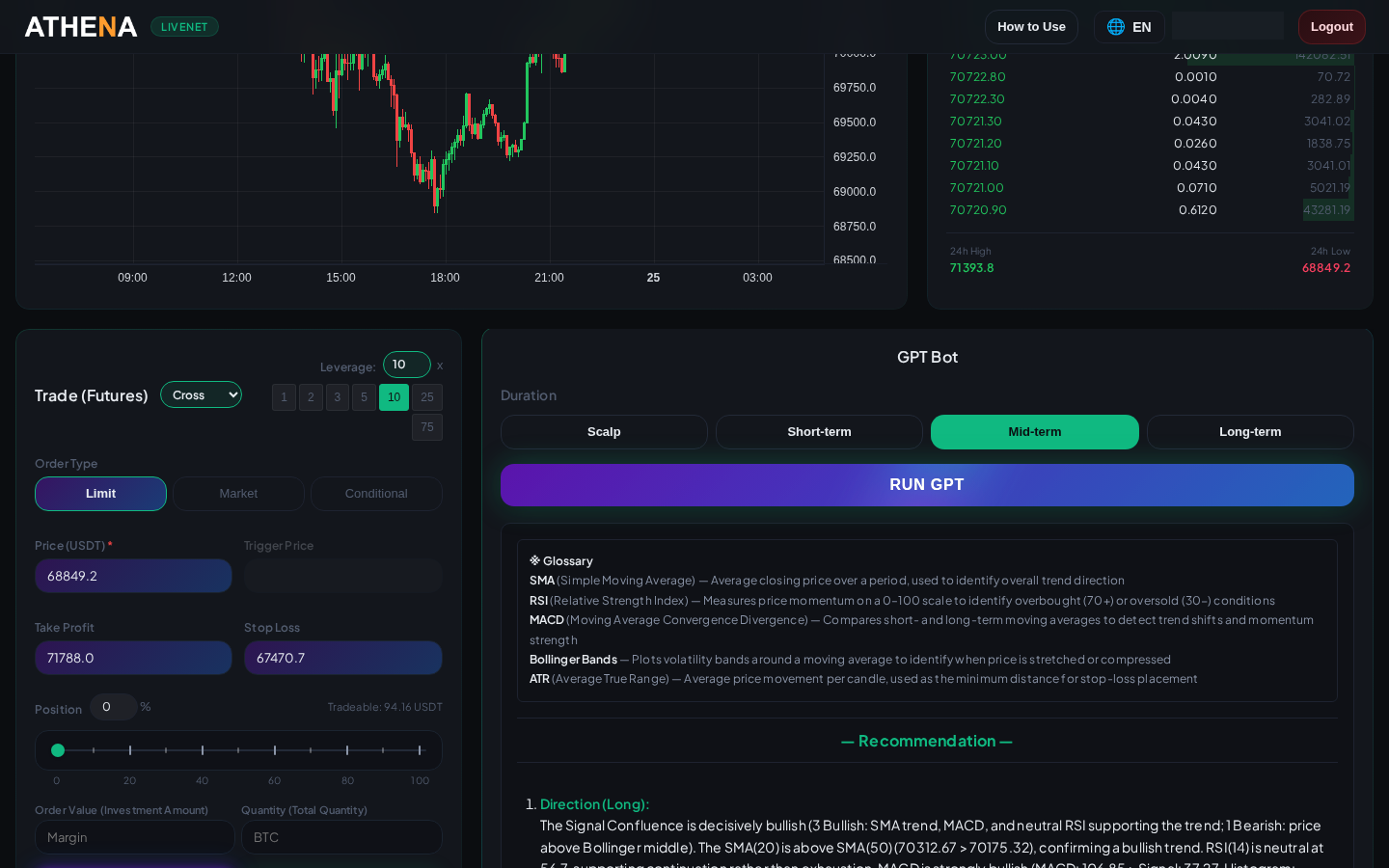1389x868 pixels.
Task: Select leverage preset 75
Action: 427,426
